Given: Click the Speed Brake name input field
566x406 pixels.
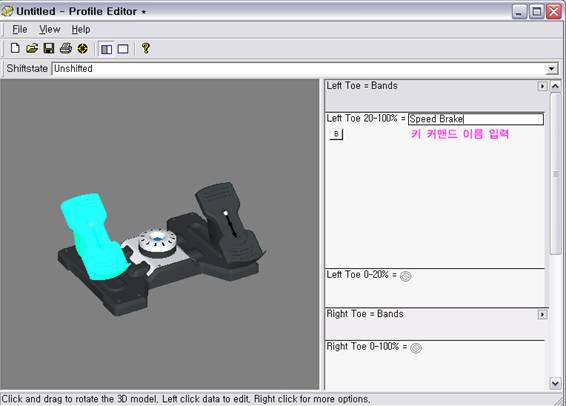Looking at the screenshot, I should click(476, 119).
